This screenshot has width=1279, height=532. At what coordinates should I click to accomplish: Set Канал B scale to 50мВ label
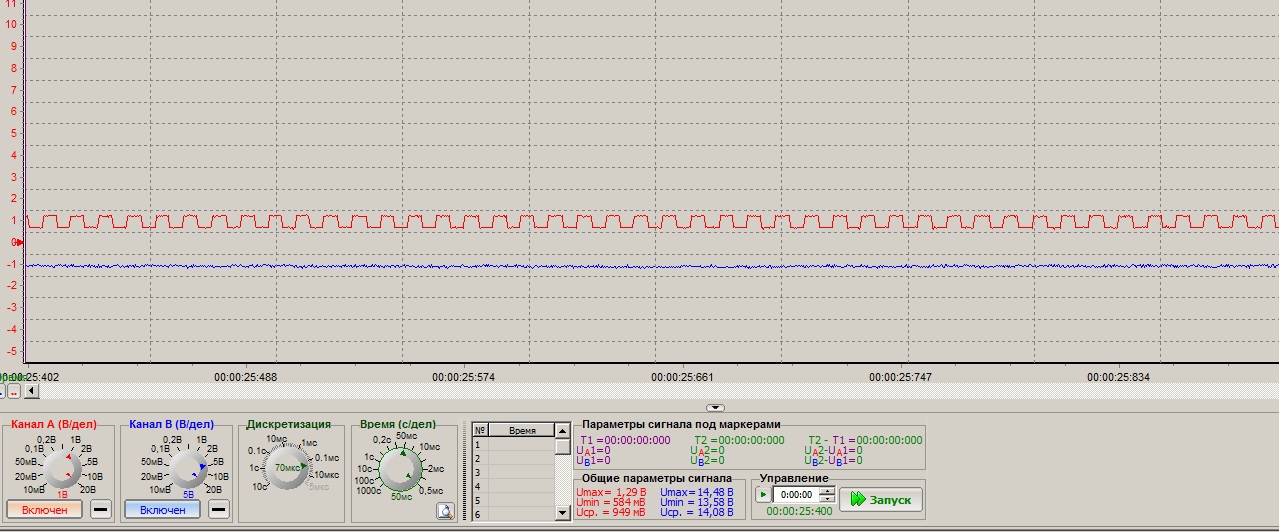(x=153, y=462)
